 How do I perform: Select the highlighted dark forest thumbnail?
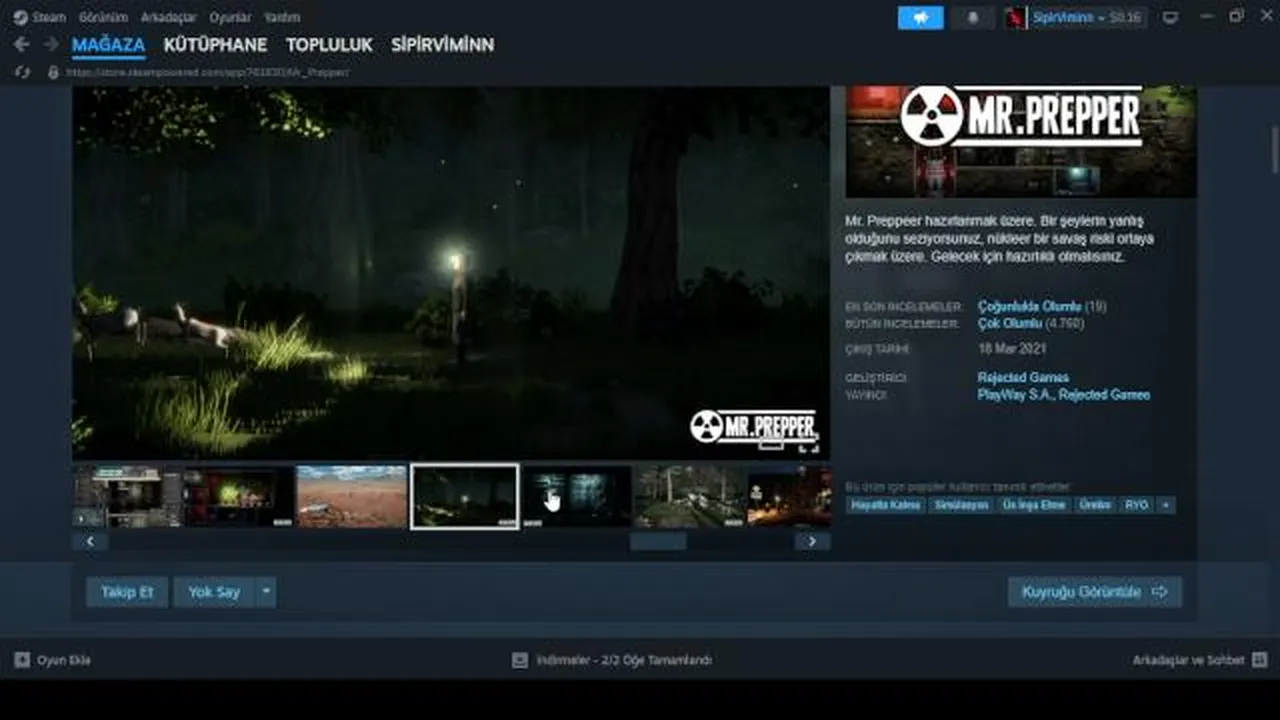(x=465, y=495)
